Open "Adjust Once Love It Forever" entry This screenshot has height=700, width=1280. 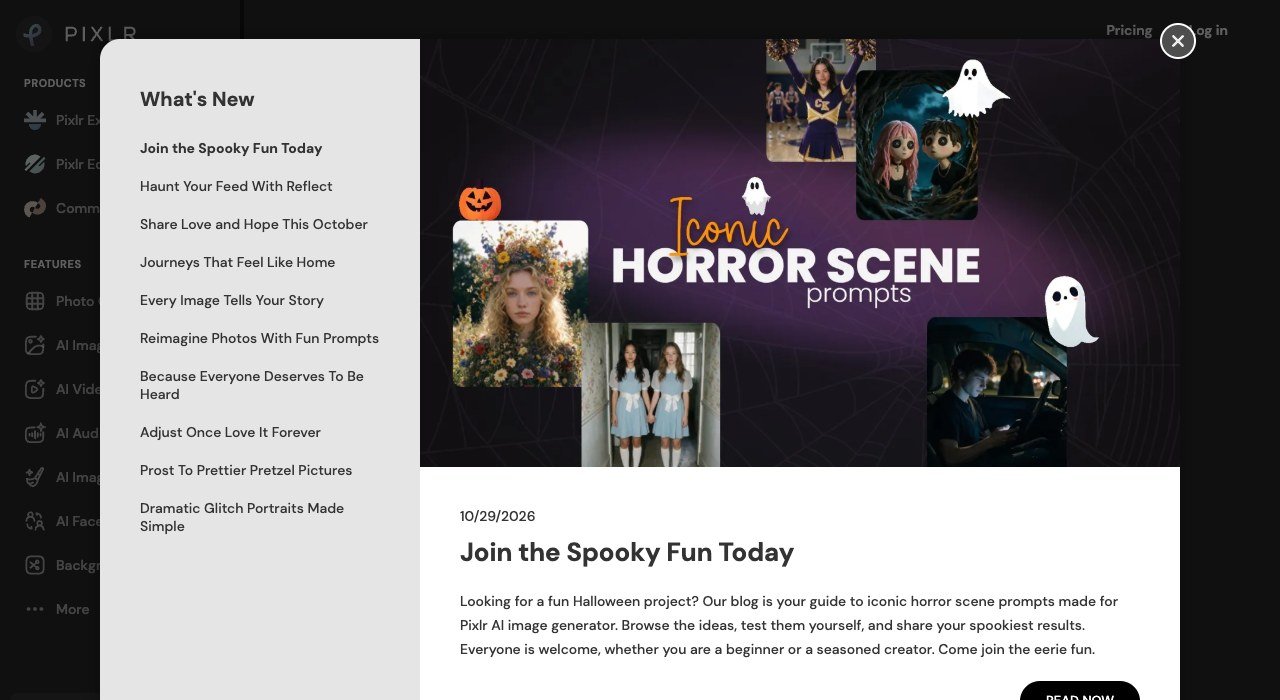pyautogui.click(x=231, y=432)
